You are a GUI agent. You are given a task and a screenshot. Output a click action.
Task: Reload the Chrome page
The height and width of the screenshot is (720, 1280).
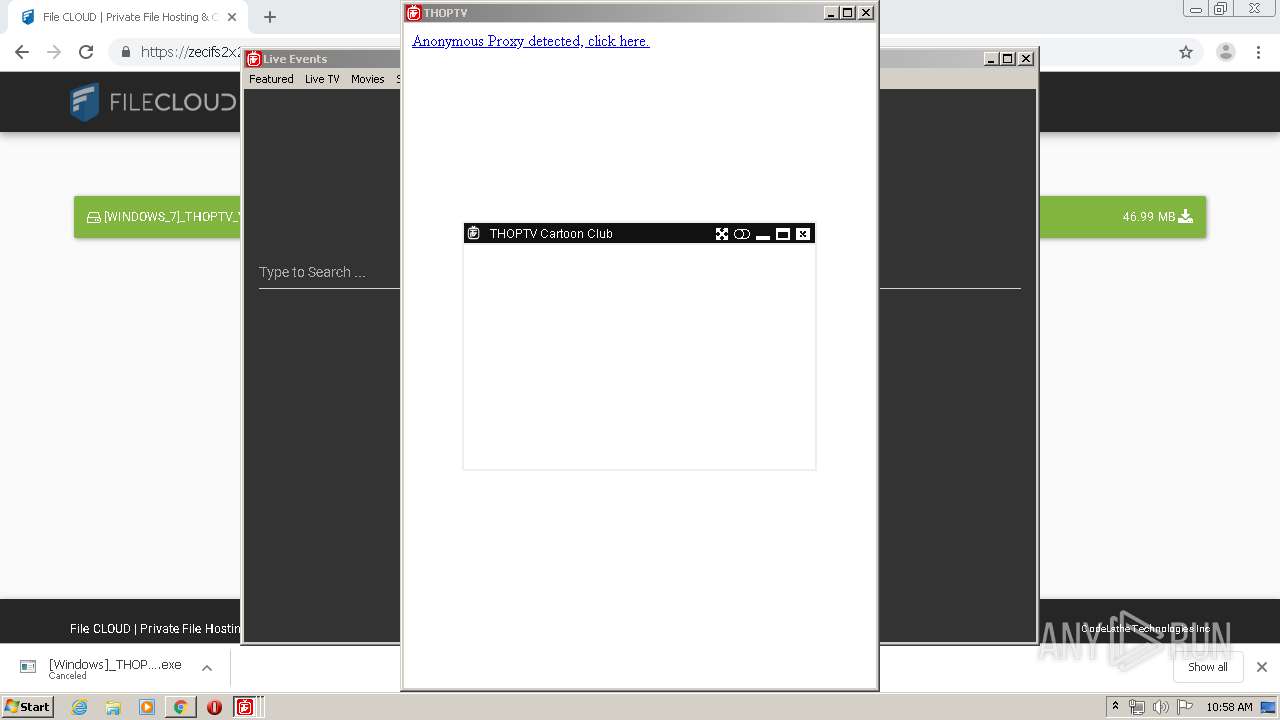86,52
